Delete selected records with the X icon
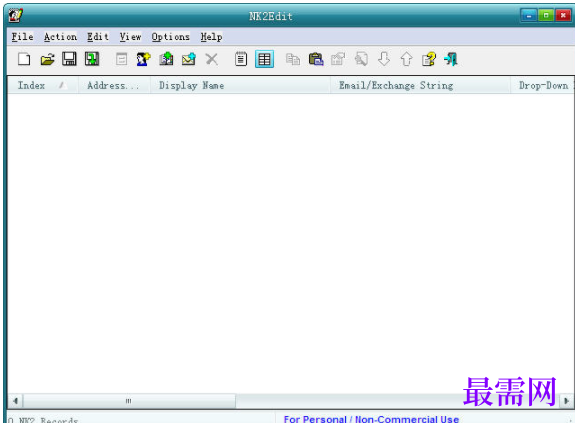Viewport: 575px width, 423px height. point(212,59)
